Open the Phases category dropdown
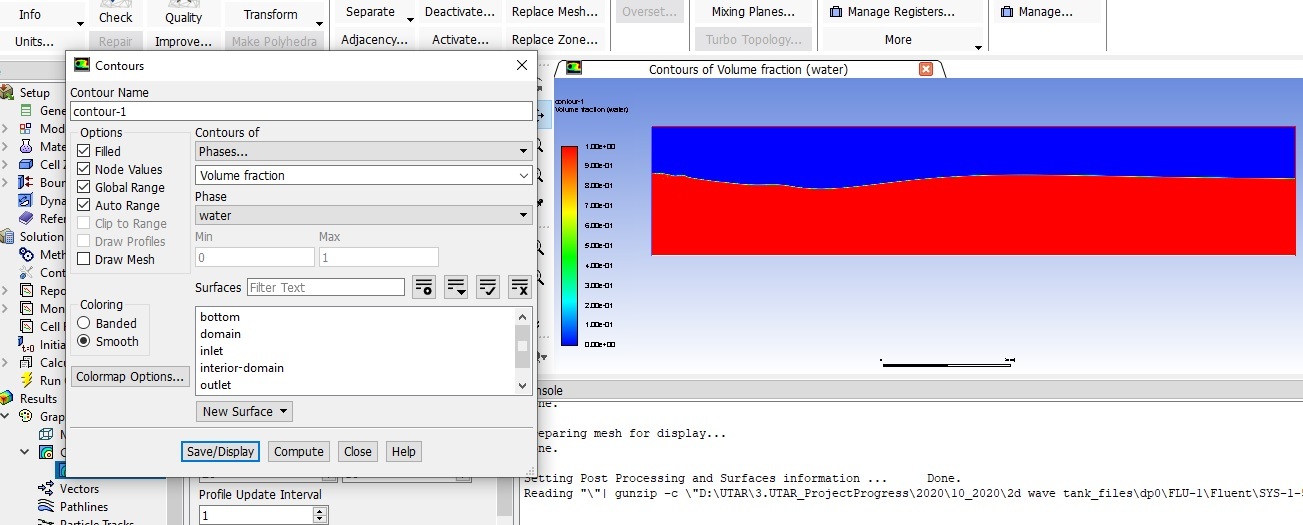 click(363, 152)
